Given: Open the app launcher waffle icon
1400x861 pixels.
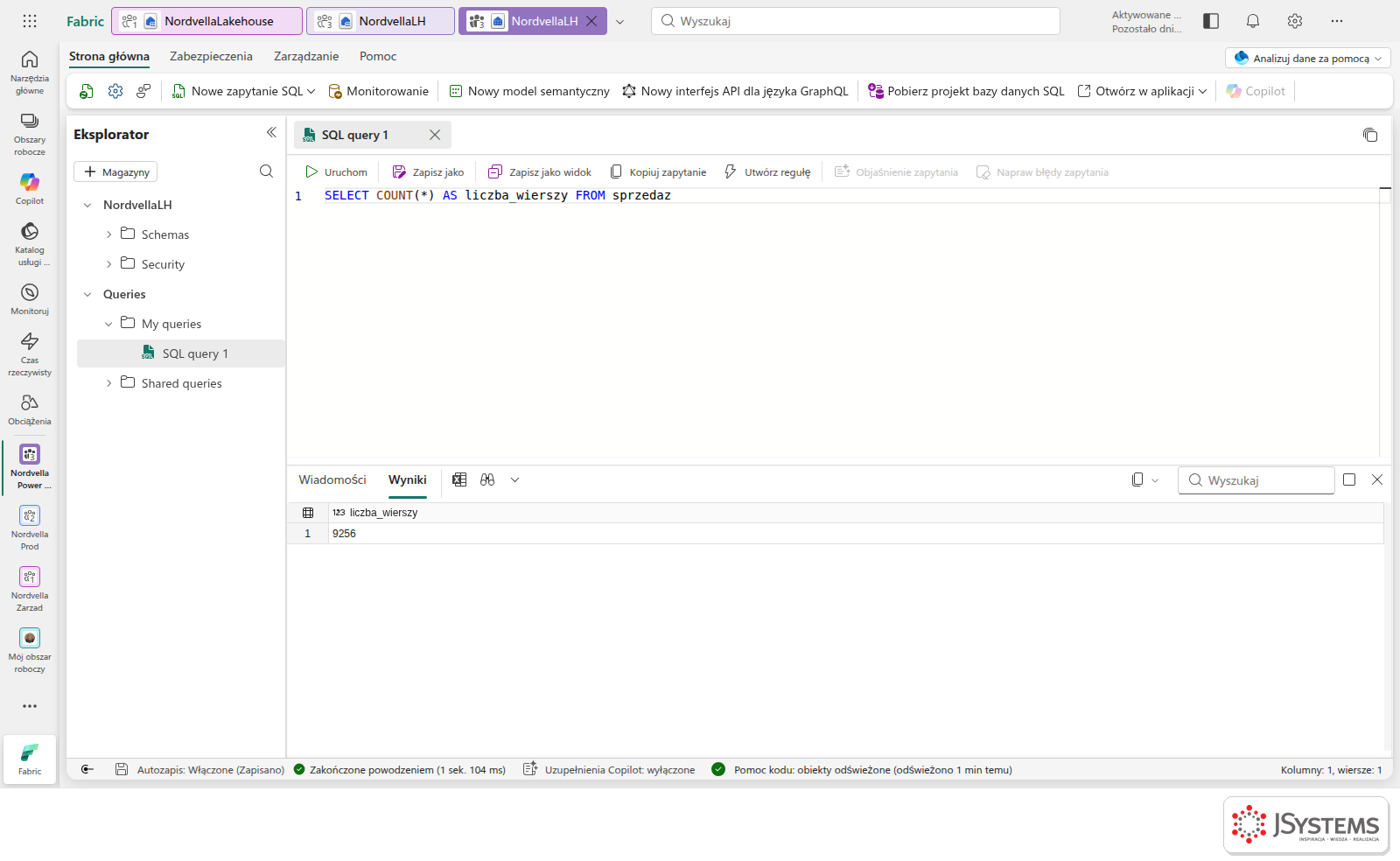Looking at the screenshot, I should 30,21.
